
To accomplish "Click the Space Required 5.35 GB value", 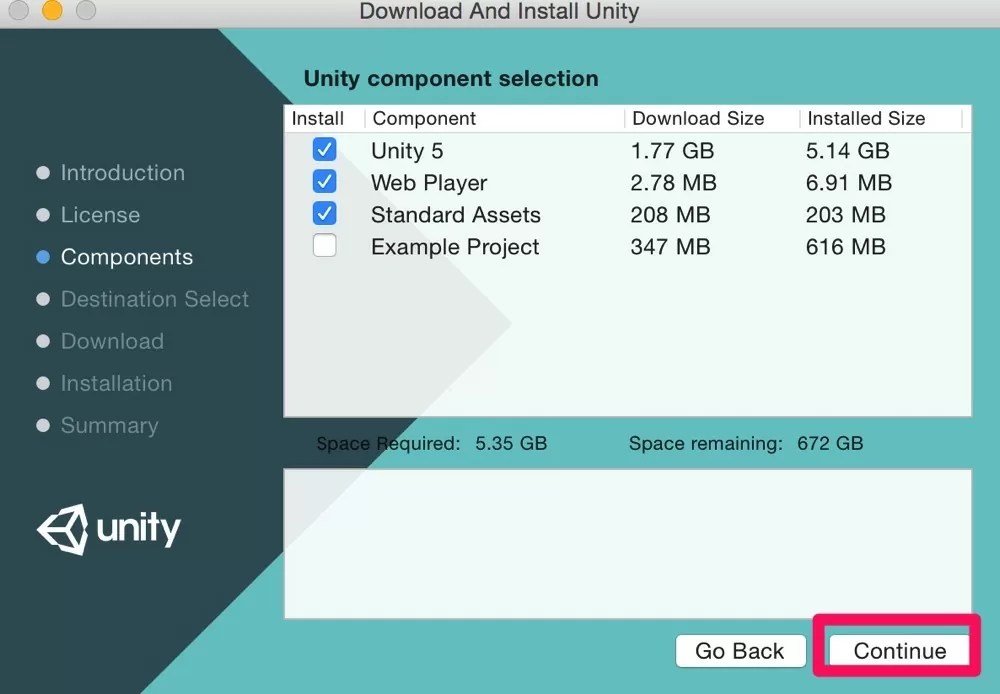I will [511, 443].
